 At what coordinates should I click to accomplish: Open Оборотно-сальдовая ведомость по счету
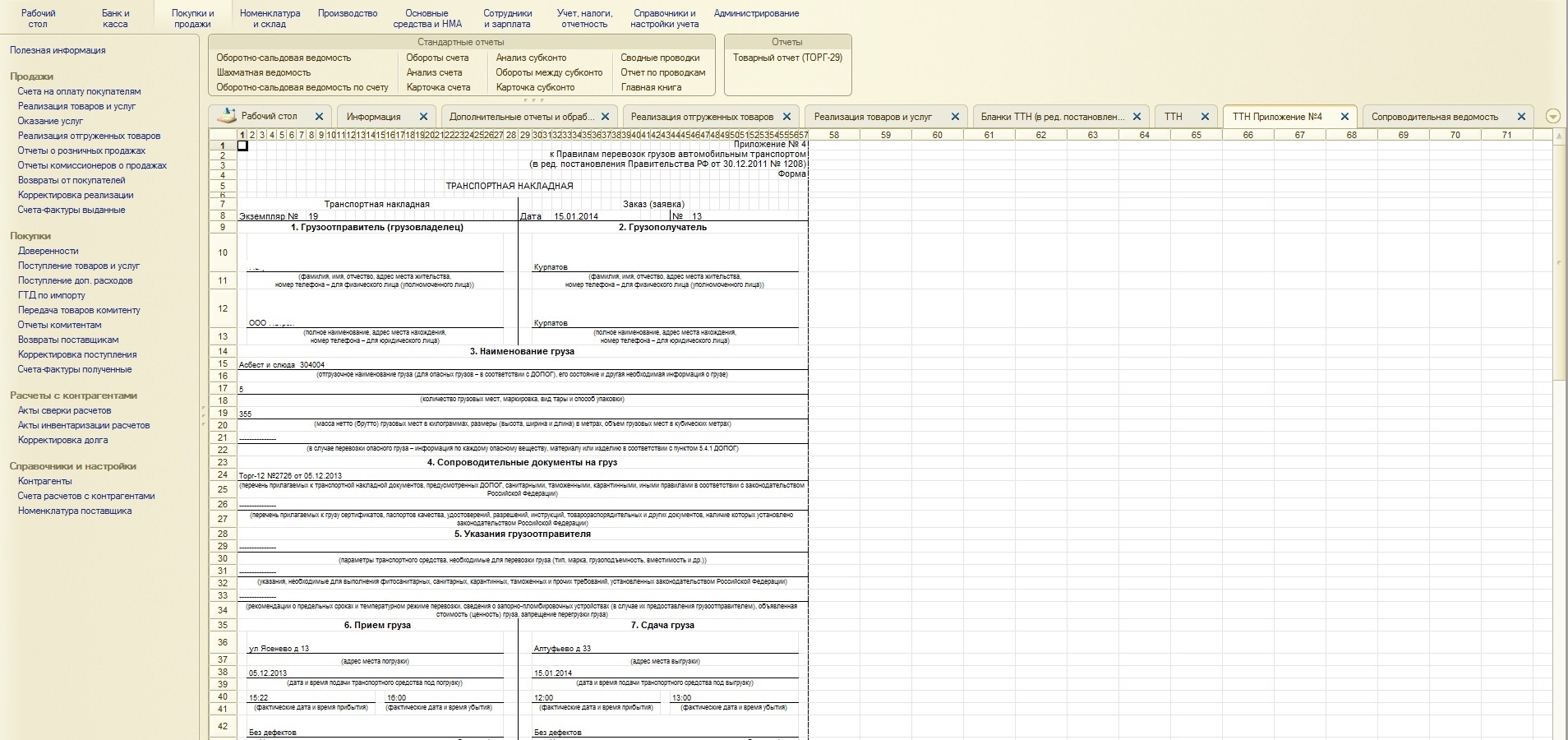[x=302, y=87]
